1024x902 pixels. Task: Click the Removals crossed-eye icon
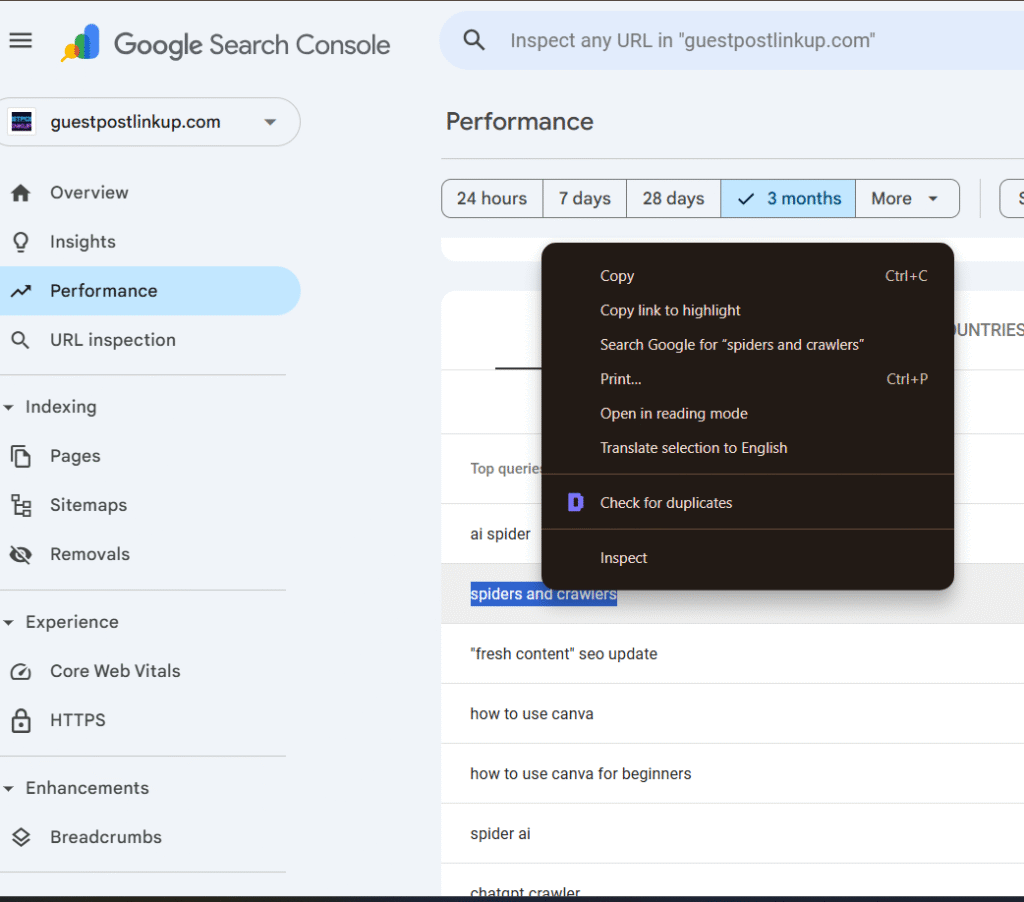[20, 554]
